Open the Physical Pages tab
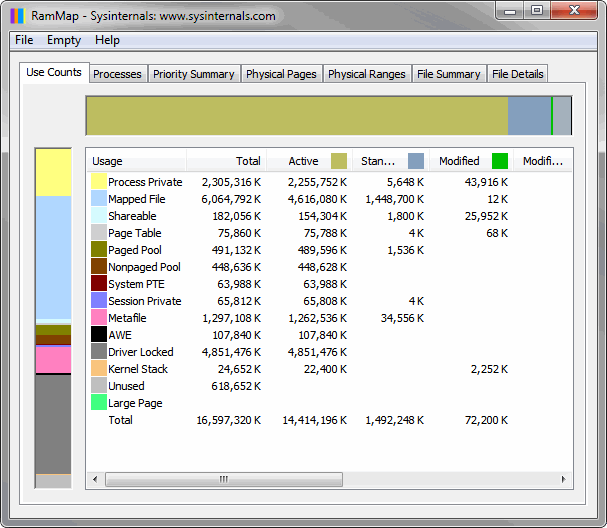 point(281,74)
